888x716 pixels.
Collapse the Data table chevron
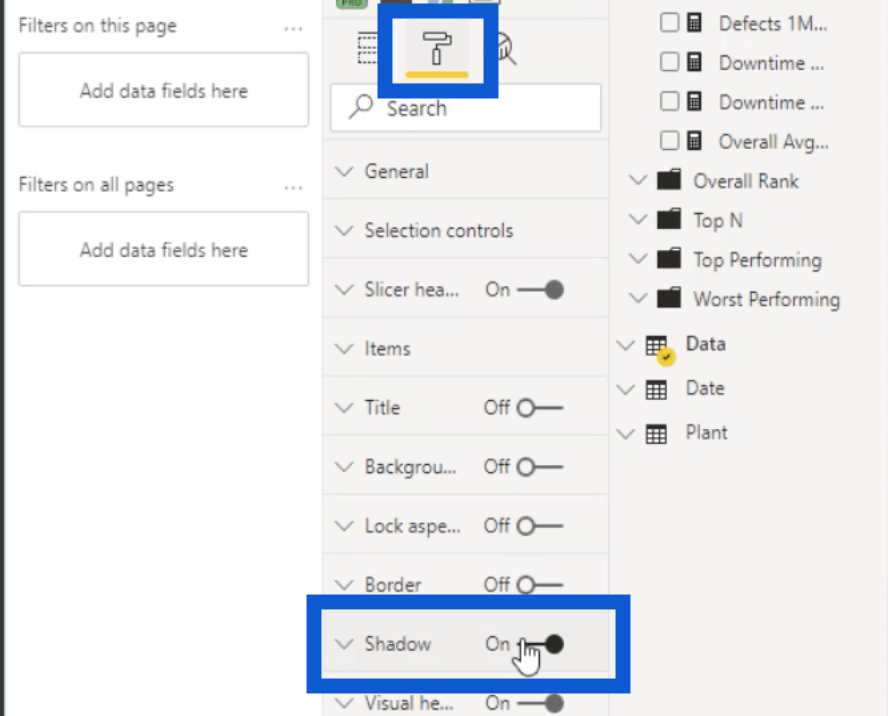tap(626, 345)
